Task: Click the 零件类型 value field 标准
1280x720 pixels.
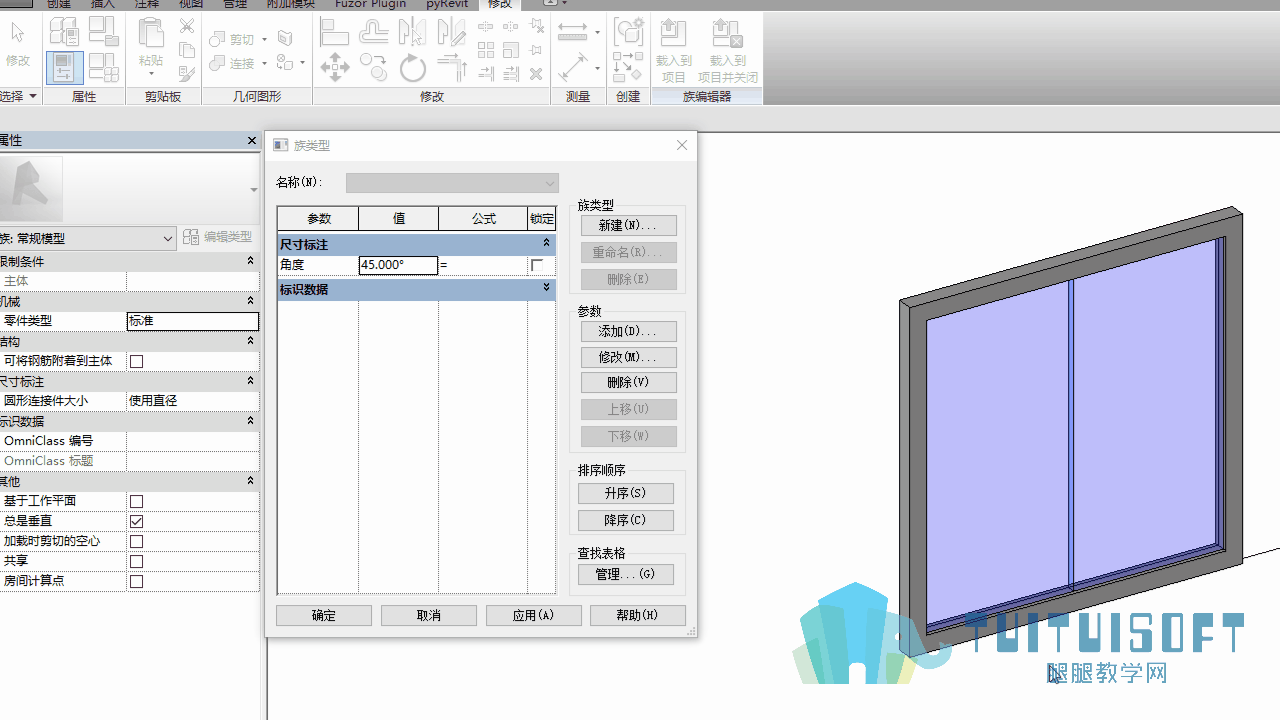Action: 192,321
